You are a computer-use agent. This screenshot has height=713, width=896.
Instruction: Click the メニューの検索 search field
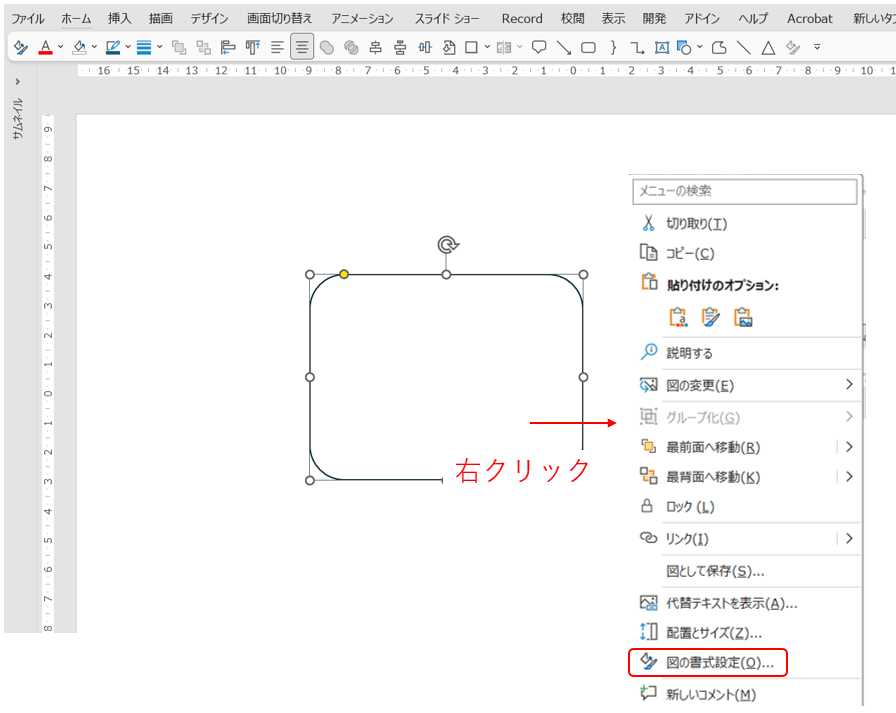(x=745, y=191)
